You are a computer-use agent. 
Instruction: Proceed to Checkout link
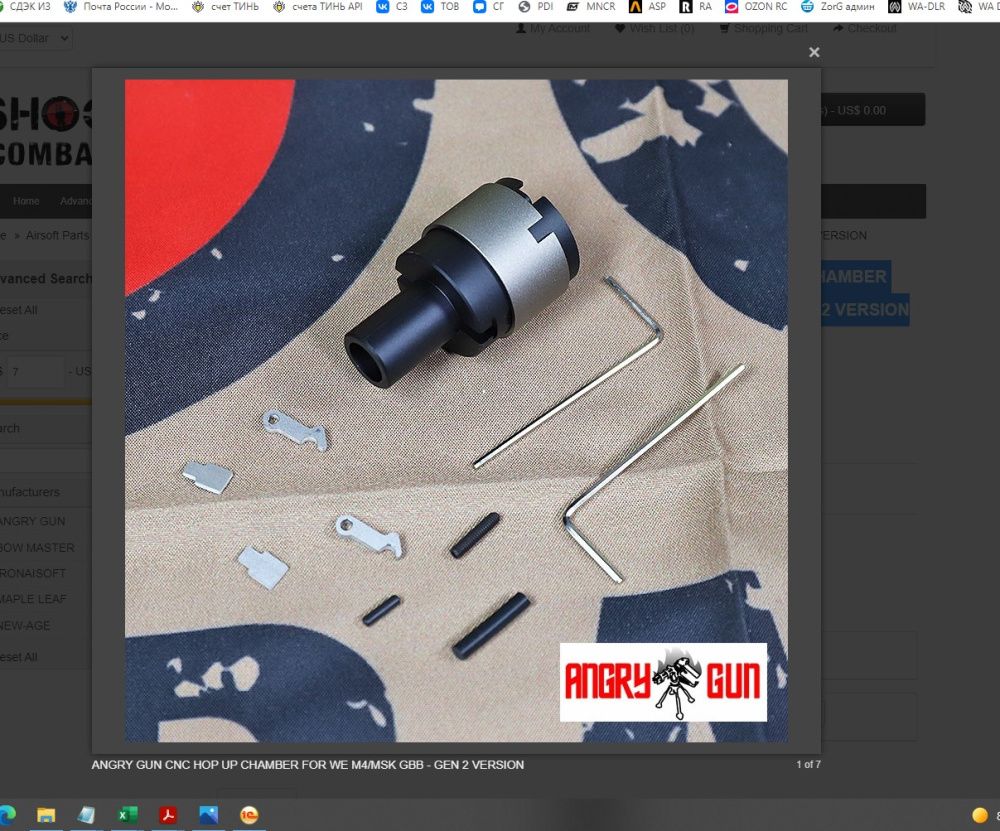(x=865, y=29)
